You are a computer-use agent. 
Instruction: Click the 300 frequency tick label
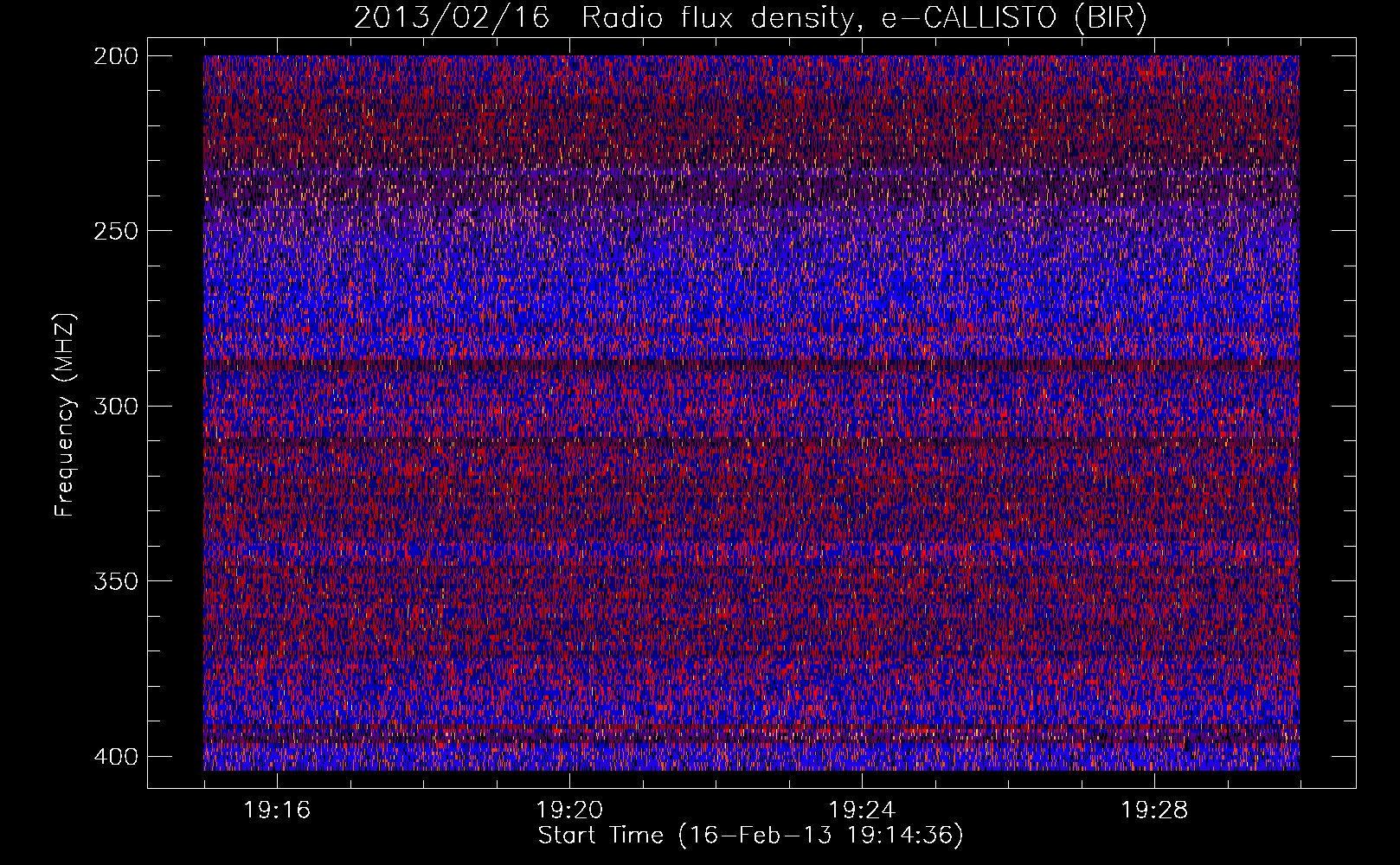[x=115, y=407]
